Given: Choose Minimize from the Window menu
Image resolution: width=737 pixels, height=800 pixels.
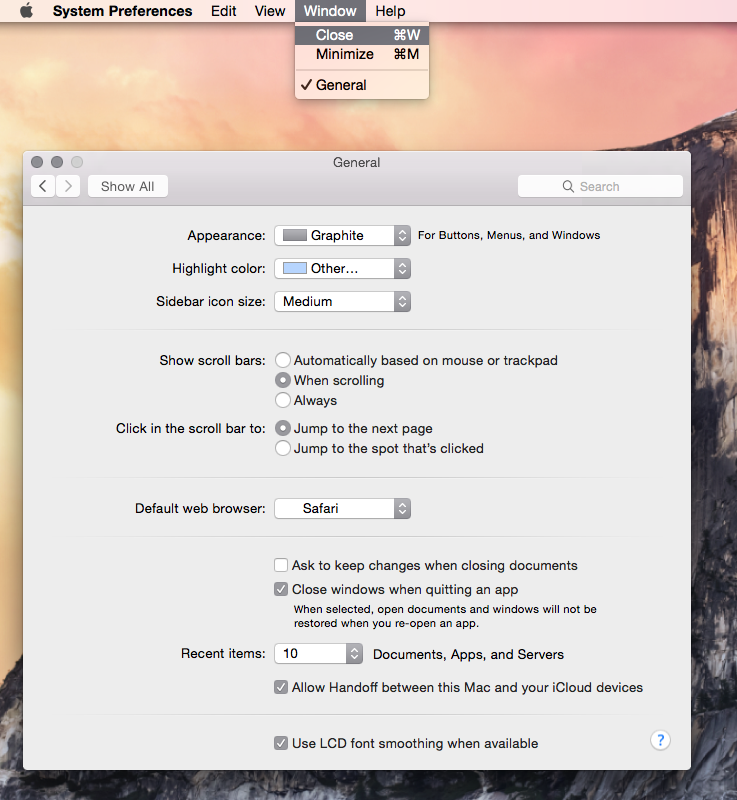Looking at the screenshot, I should click(x=362, y=54).
